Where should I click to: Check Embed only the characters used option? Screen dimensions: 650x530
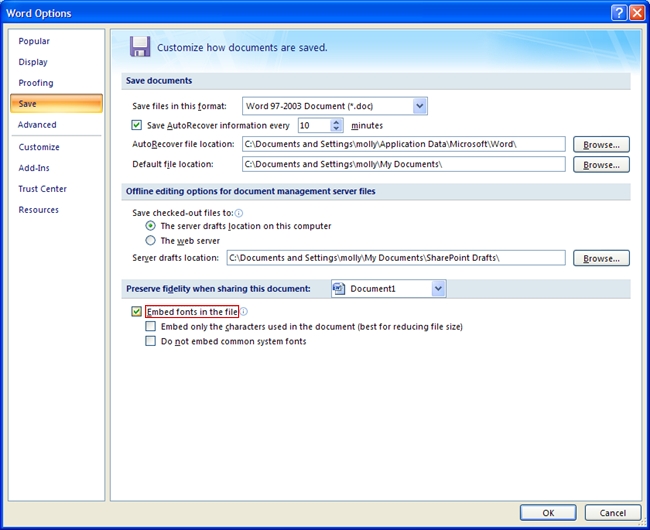151,327
